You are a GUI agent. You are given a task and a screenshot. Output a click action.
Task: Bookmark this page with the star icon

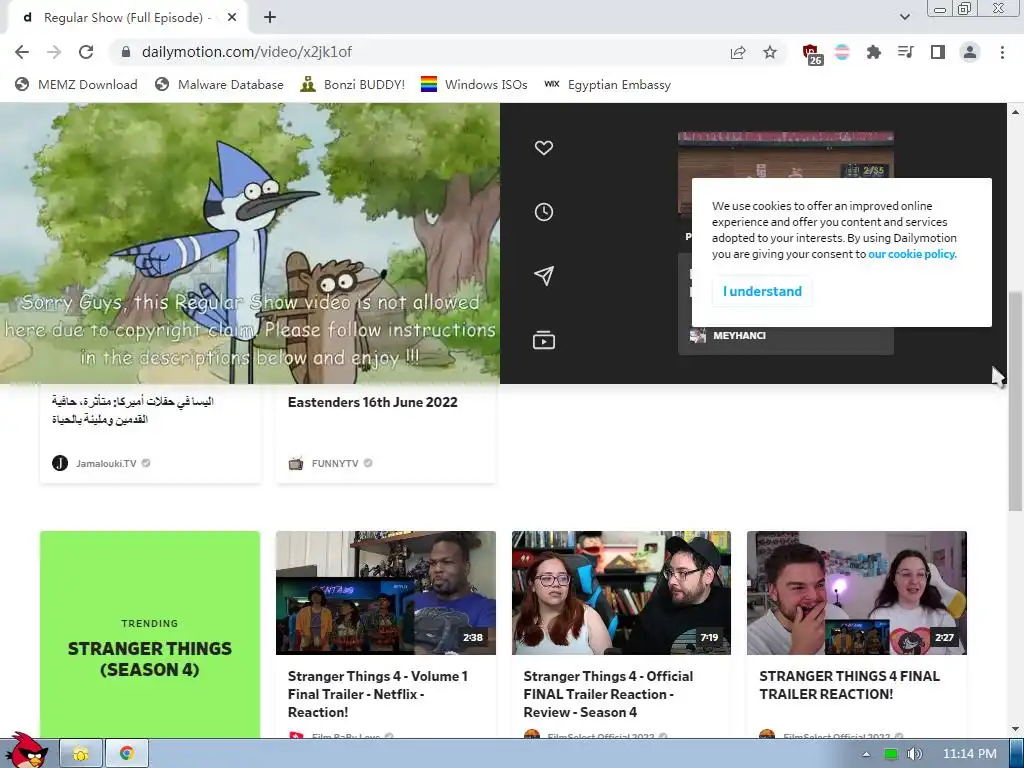[x=770, y=52]
